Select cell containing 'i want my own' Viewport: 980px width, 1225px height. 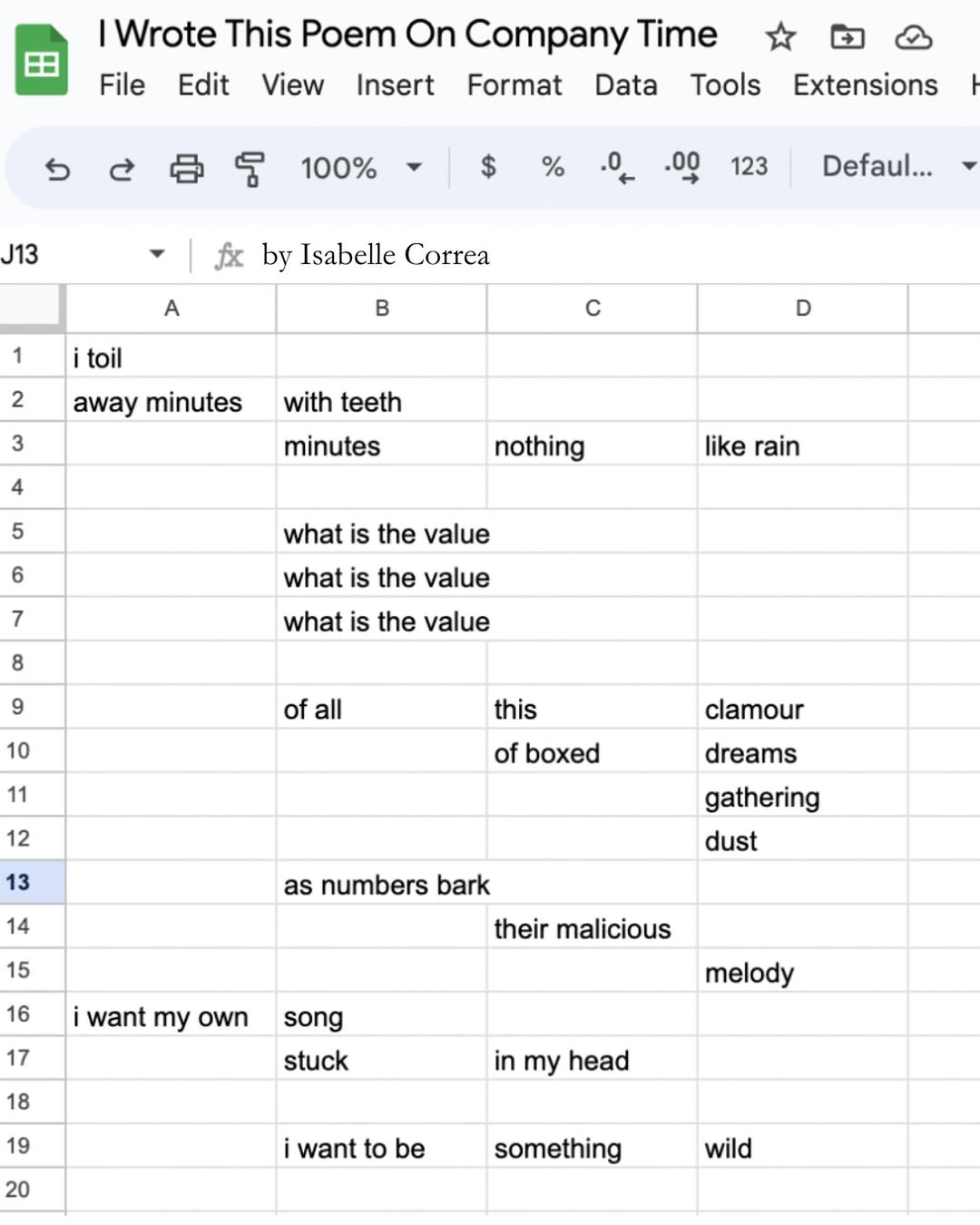click(x=171, y=1015)
